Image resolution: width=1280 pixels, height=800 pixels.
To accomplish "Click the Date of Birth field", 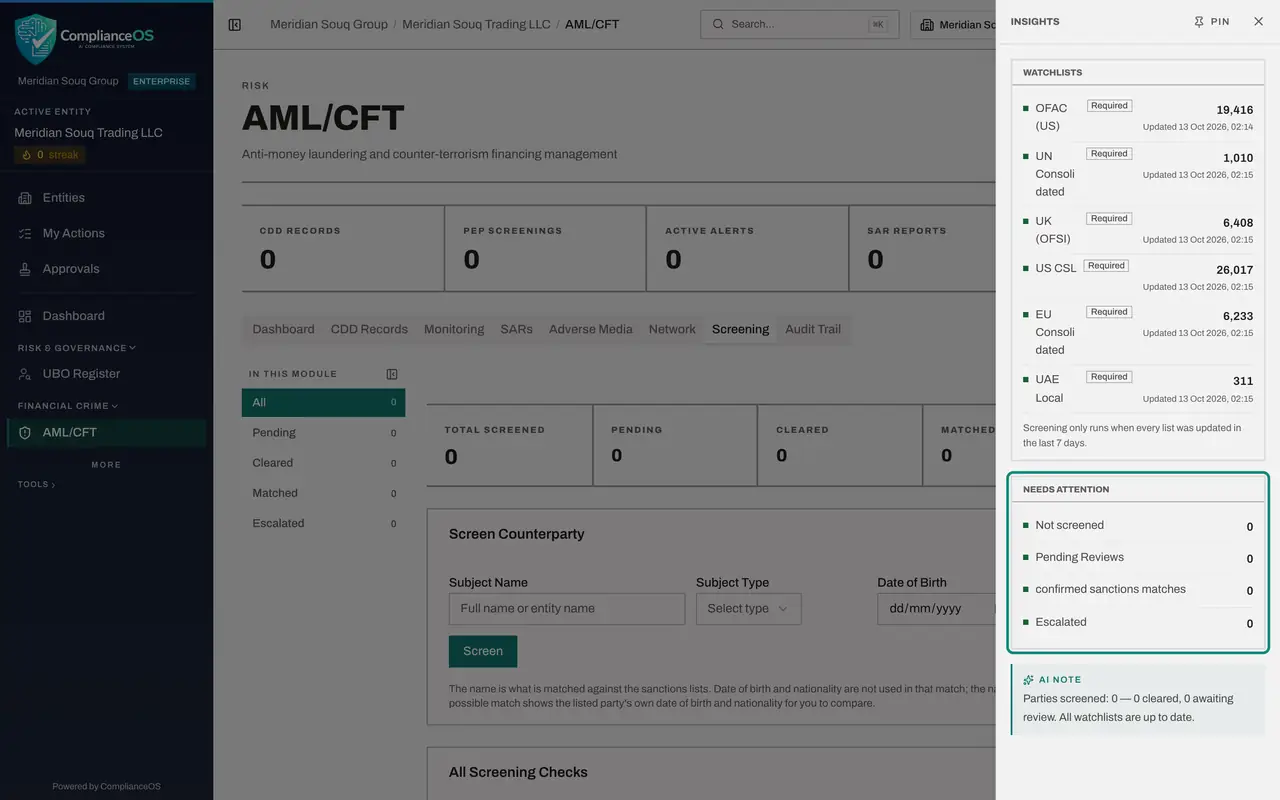I will pos(936,609).
